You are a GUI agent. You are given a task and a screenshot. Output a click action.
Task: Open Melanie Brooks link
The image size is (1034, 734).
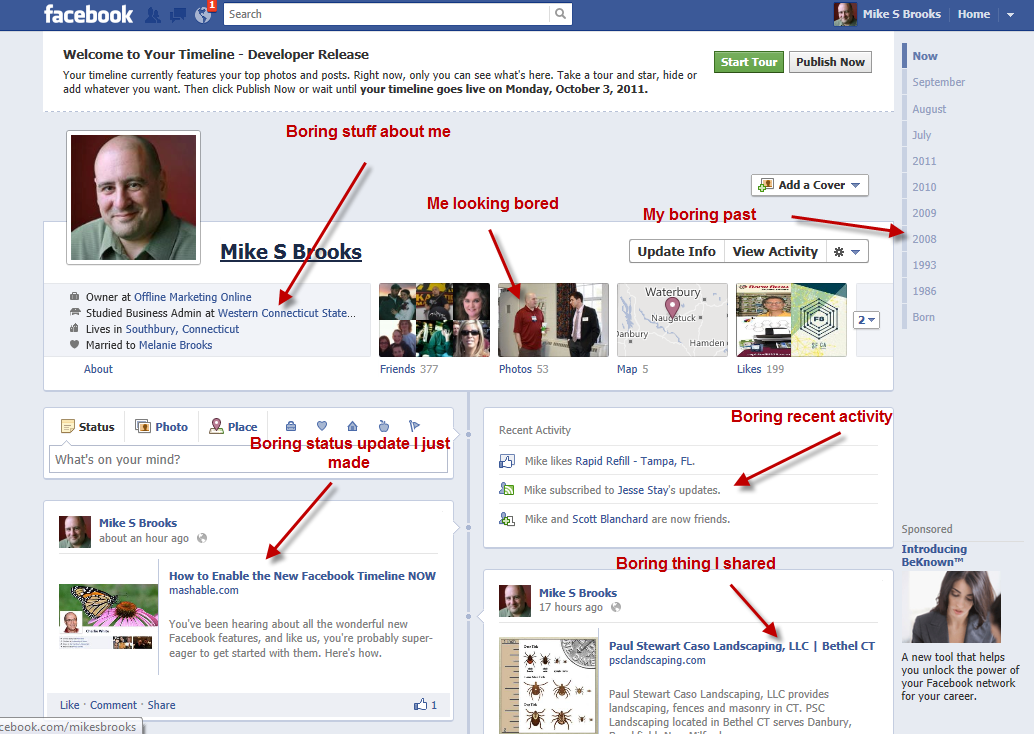pyautogui.click(x=175, y=345)
